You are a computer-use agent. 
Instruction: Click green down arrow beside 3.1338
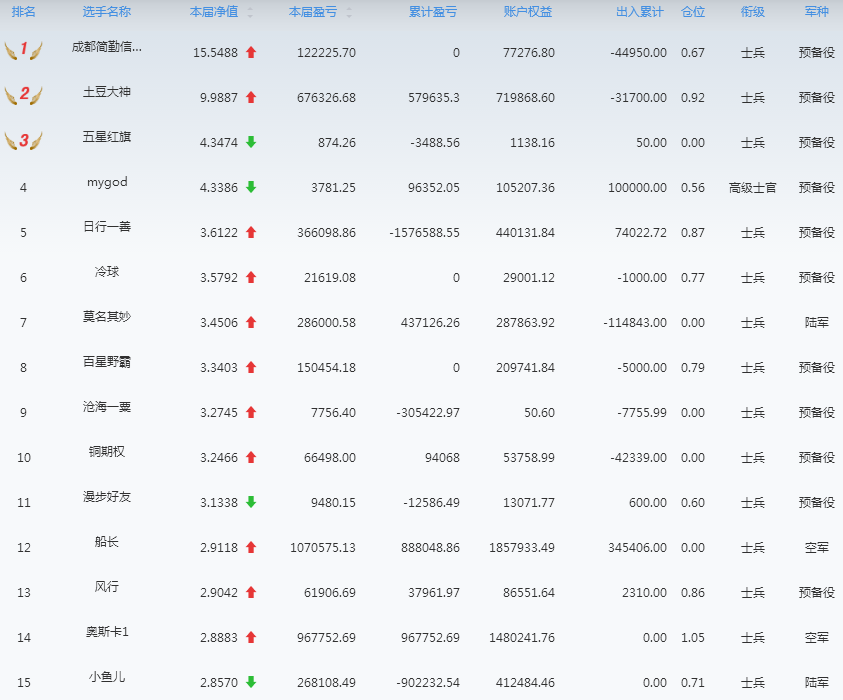tap(251, 502)
